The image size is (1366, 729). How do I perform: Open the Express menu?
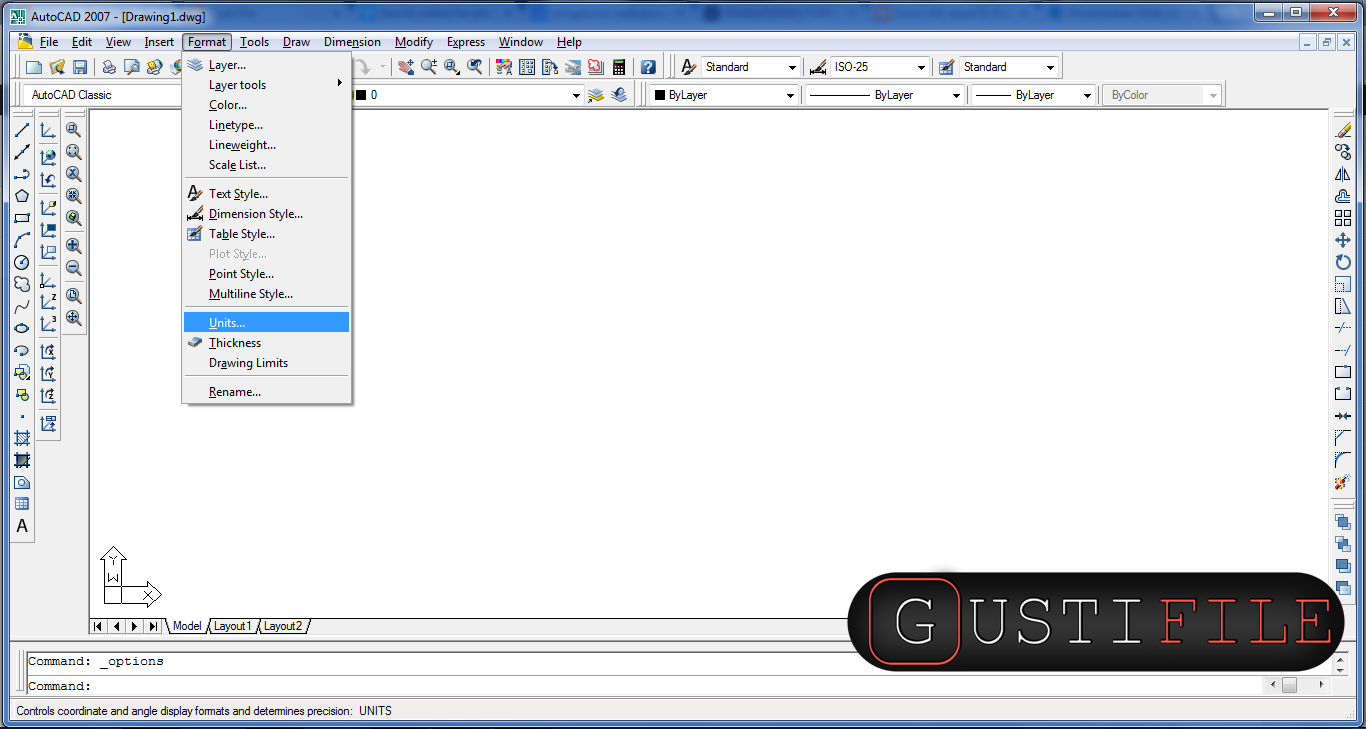pyautogui.click(x=466, y=42)
